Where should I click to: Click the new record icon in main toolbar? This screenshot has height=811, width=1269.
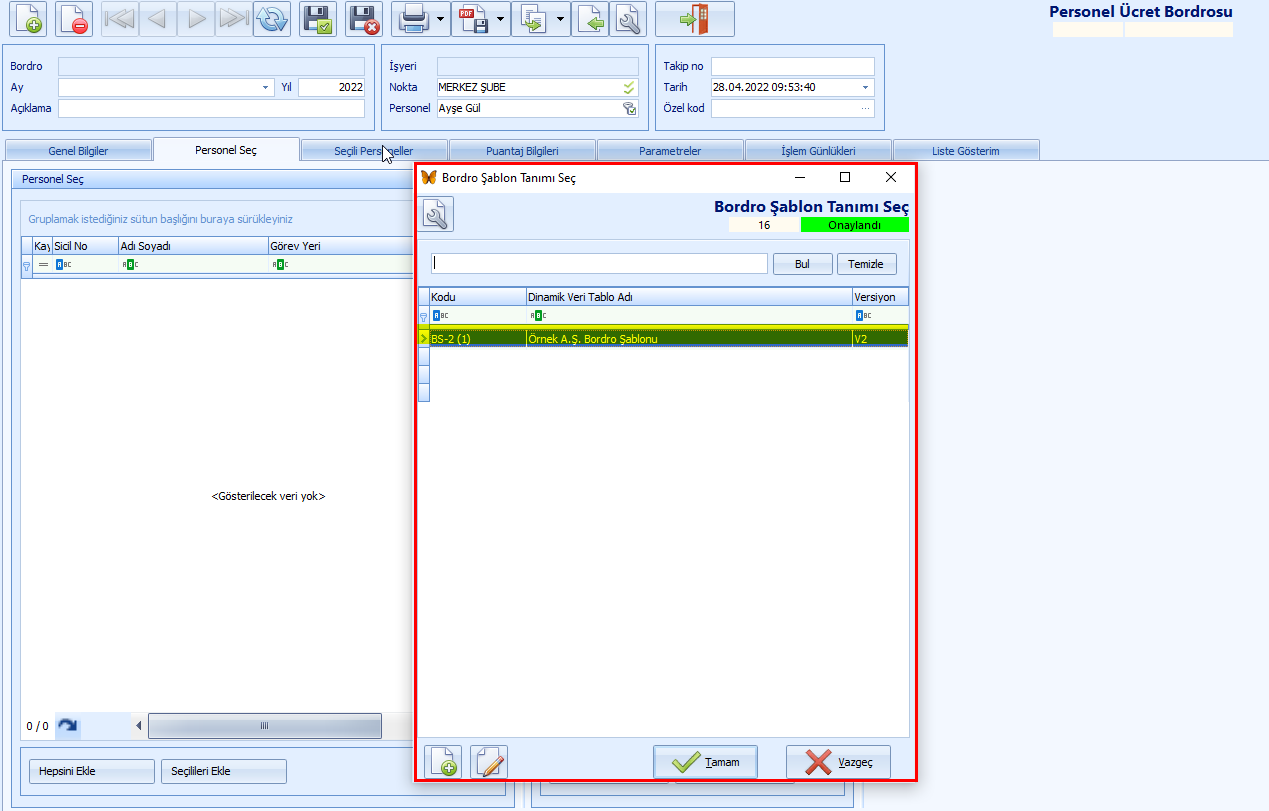(29, 19)
